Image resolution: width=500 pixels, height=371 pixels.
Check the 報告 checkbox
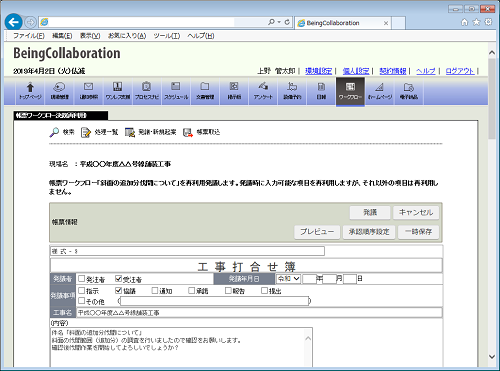(228, 290)
